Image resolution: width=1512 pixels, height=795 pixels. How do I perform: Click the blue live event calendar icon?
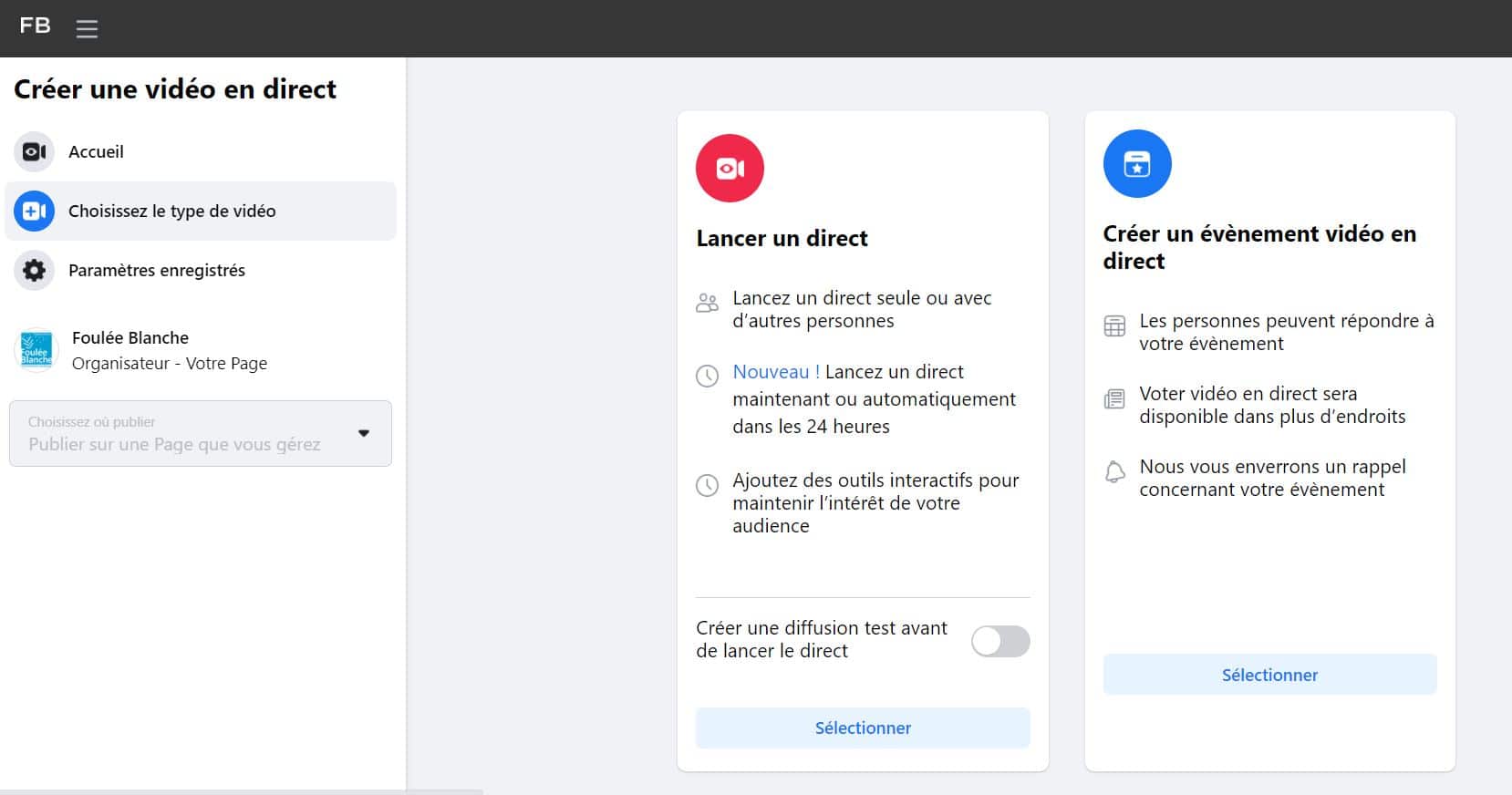click(x=1136, y=164)
